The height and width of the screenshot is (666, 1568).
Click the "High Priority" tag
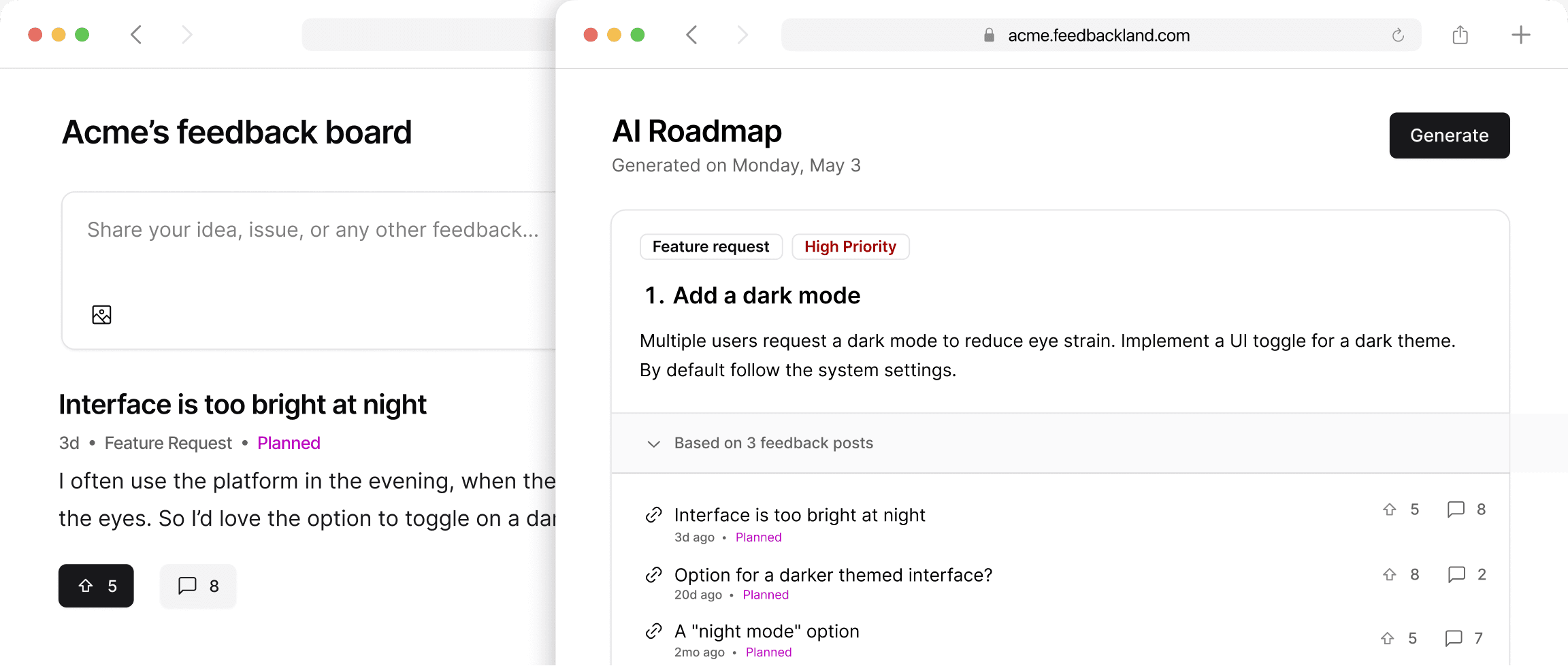pyautogui.click(x=850, y=246)
